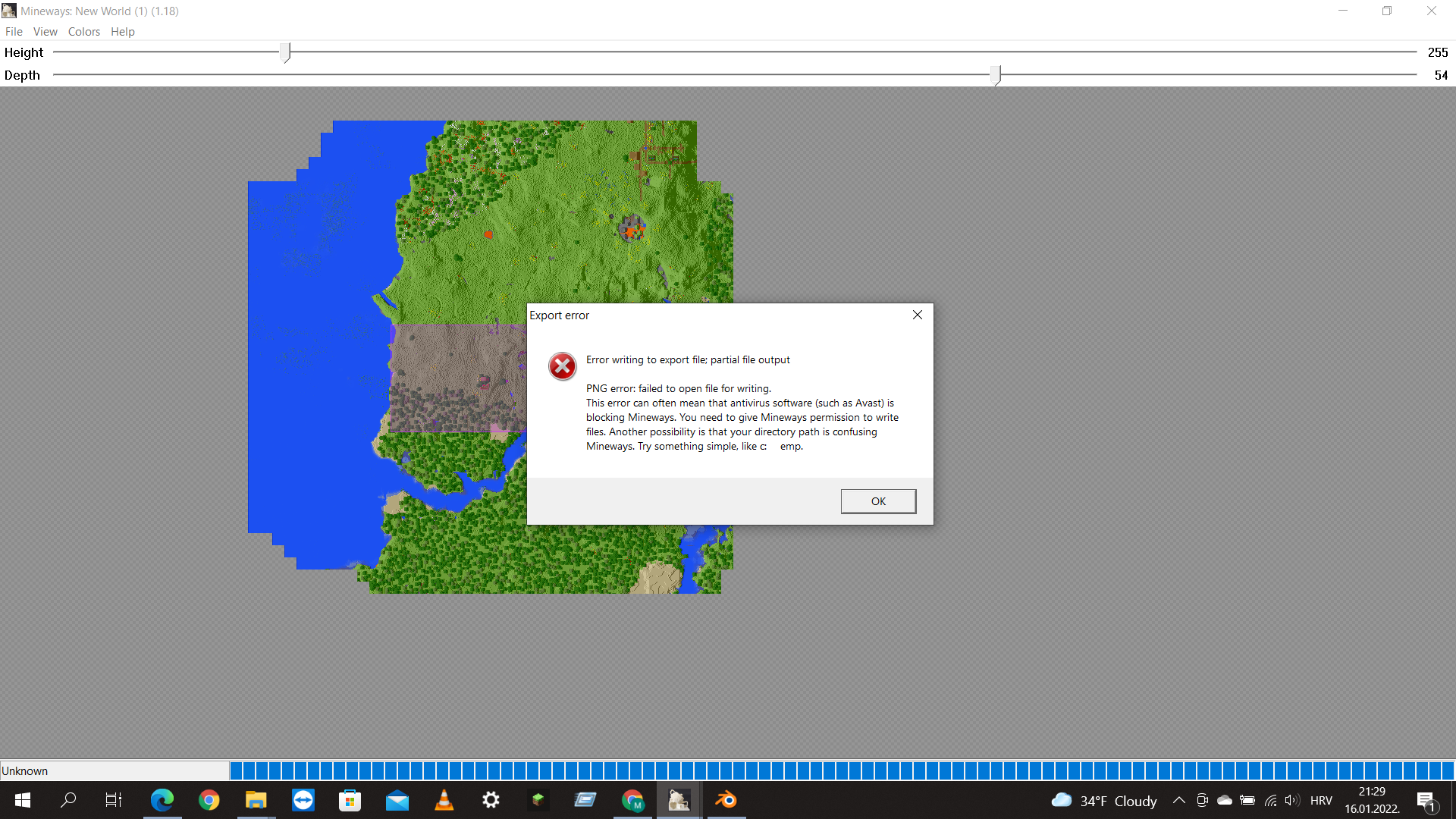Open the View menu in Mineways
Screen dimensions: 1456x819
tap(45, 31)
